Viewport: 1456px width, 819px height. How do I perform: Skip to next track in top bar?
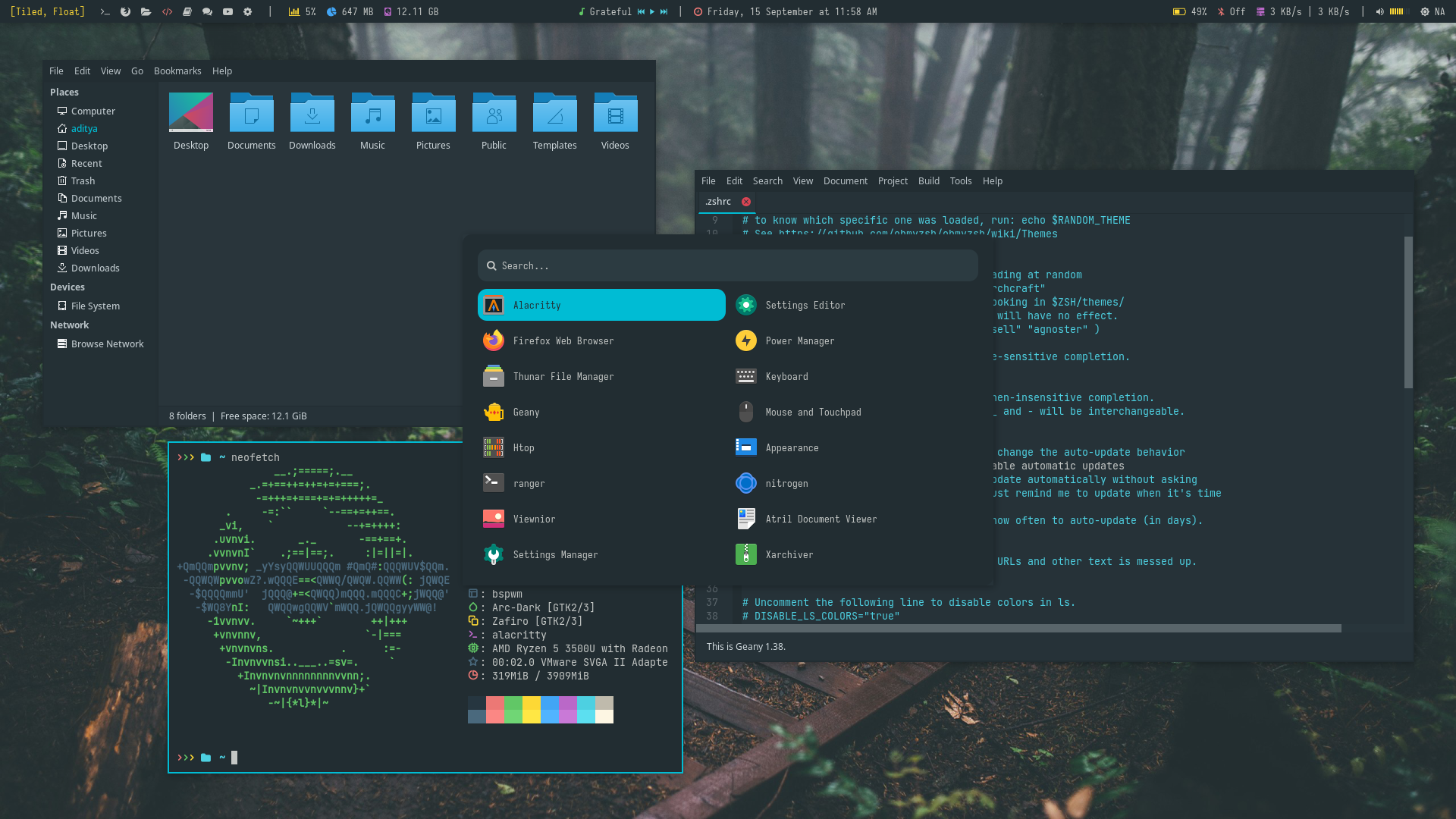664,11
